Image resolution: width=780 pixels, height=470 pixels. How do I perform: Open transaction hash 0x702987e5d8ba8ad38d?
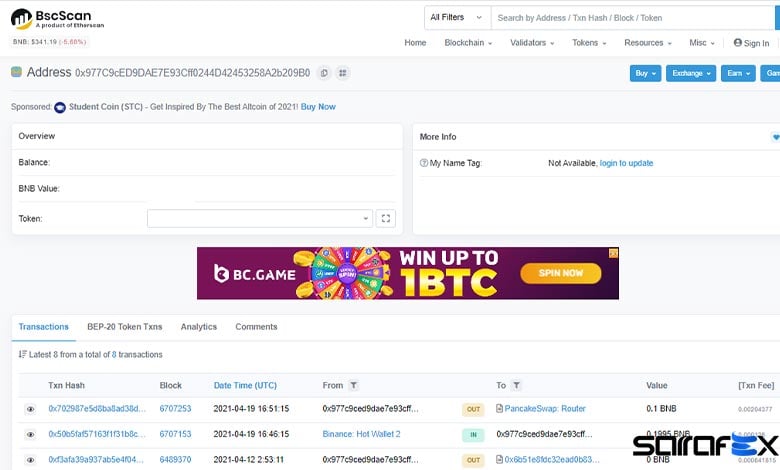pos(97,408)
